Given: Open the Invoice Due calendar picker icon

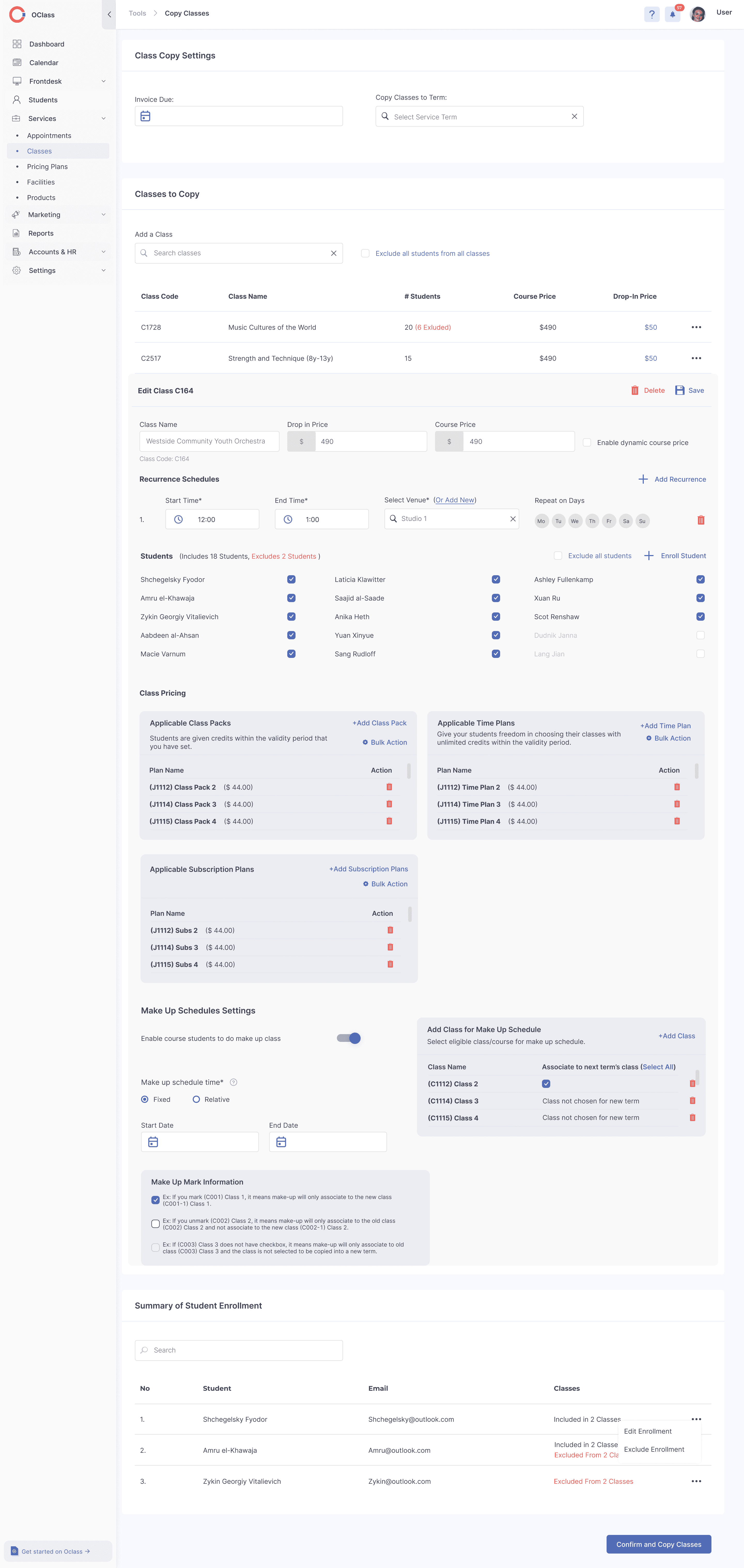Looking at the screenshot, I should pyautogui.click(x=145, y=116).
